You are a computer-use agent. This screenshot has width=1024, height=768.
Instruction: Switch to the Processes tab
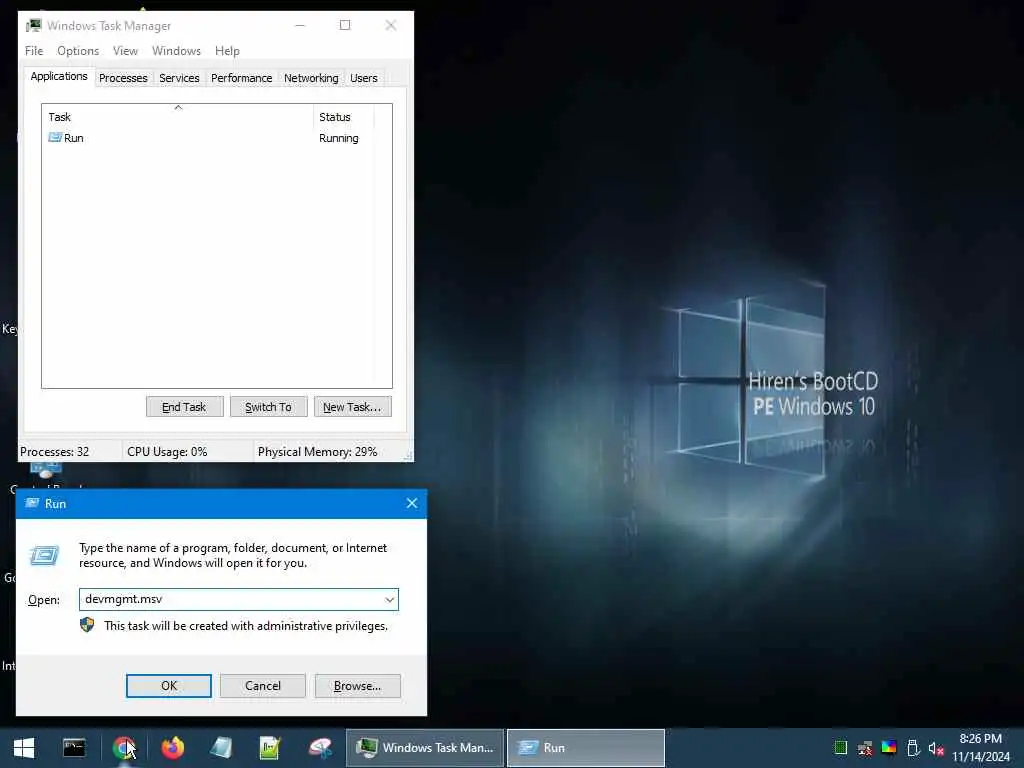pyautogui.click(x=123, y=78)
